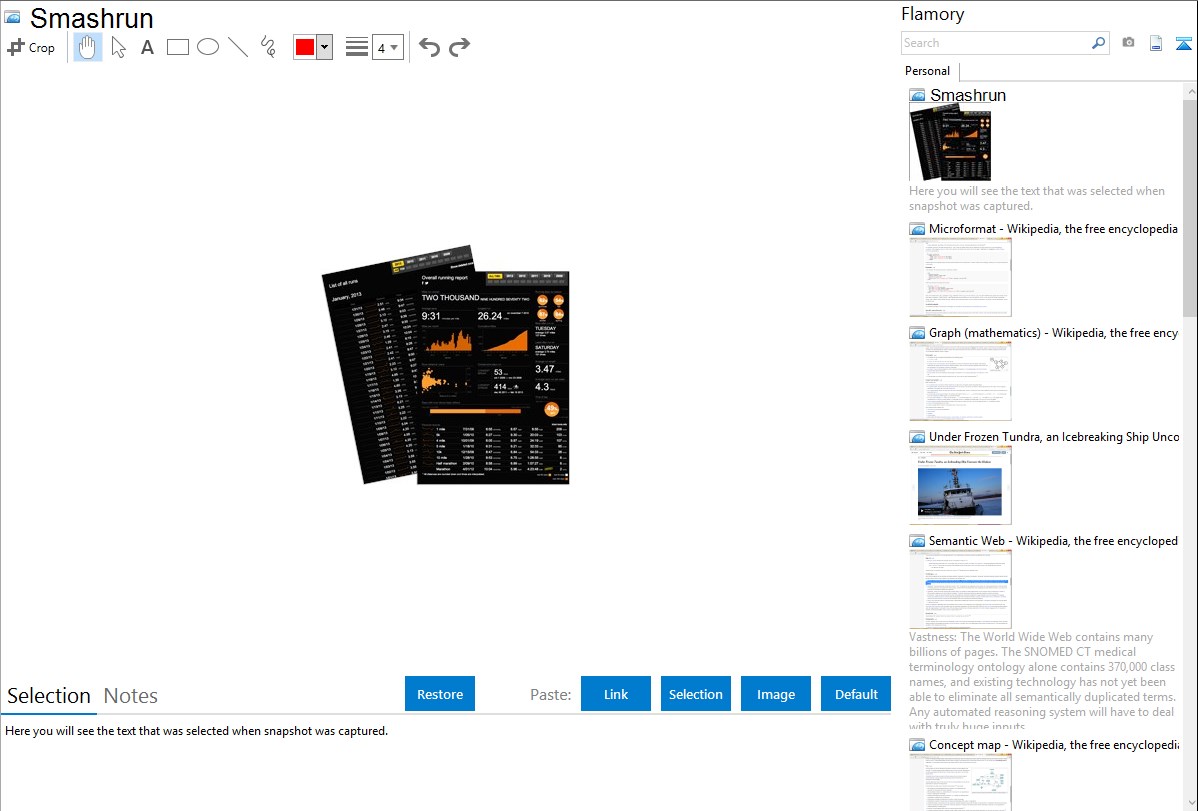Open the Smashrun snapshot thumbnail in sidebar
The image size is (1198, 811).
(x=950, y=143)
